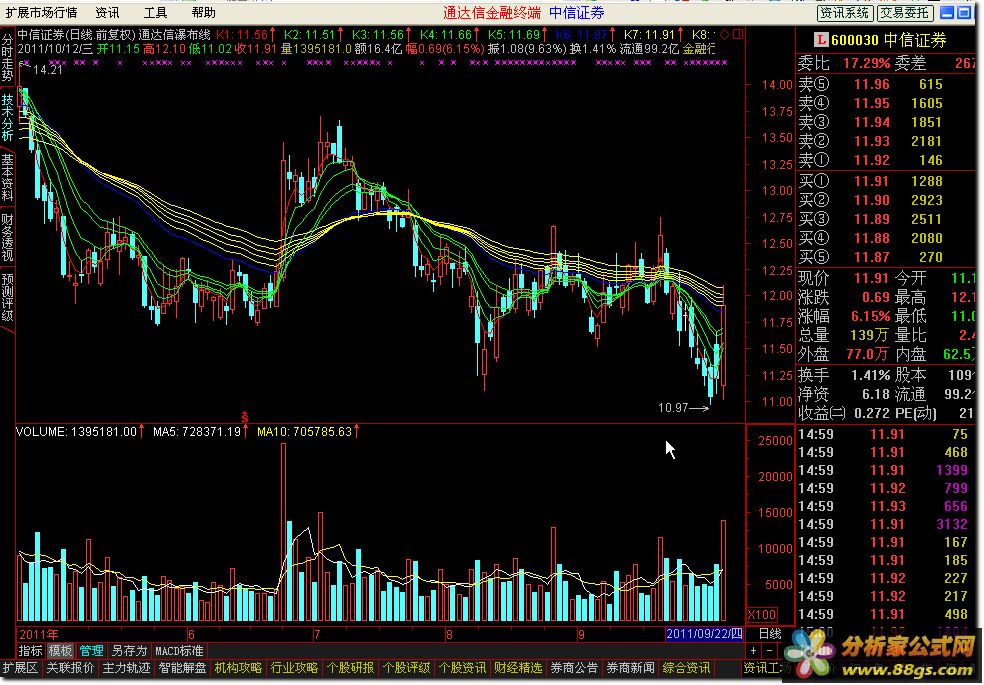Click the 买① 11.91 order book row
984x685 pixels.
tap(886, 181)
